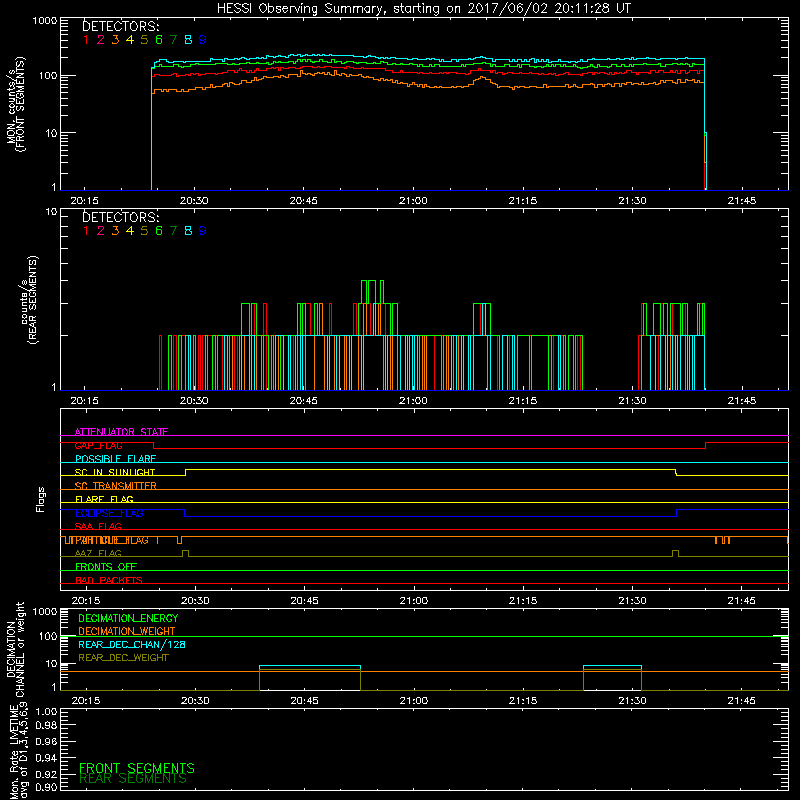Click DETECTORS: label in front segments plot
Viewport: 800px width, 800px height.
[x=120, y=26]
